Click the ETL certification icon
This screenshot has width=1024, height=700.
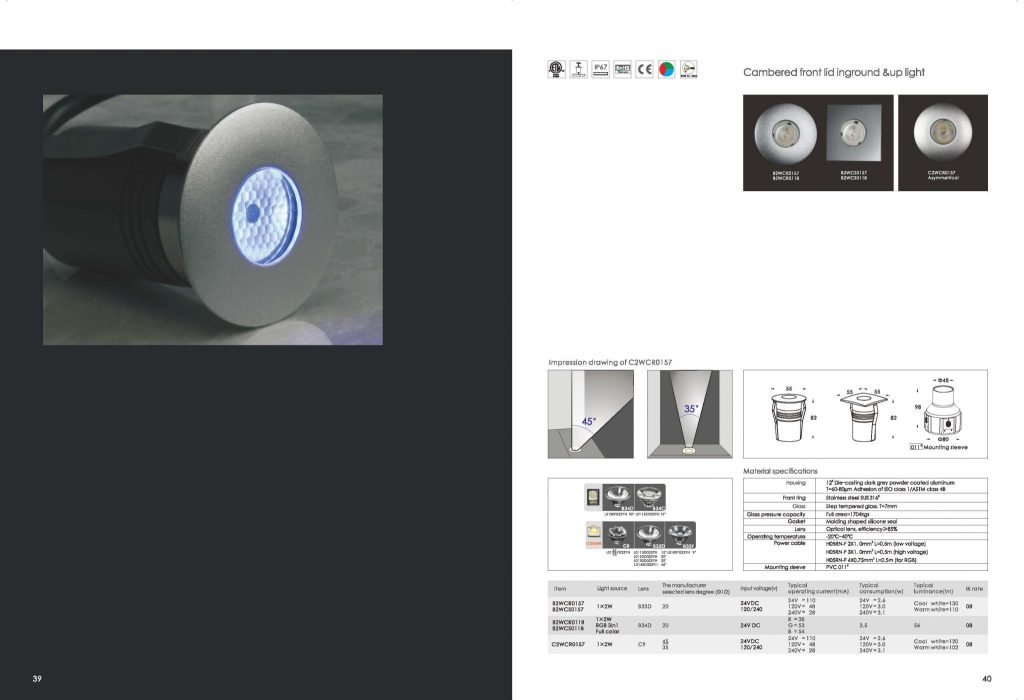556,69
